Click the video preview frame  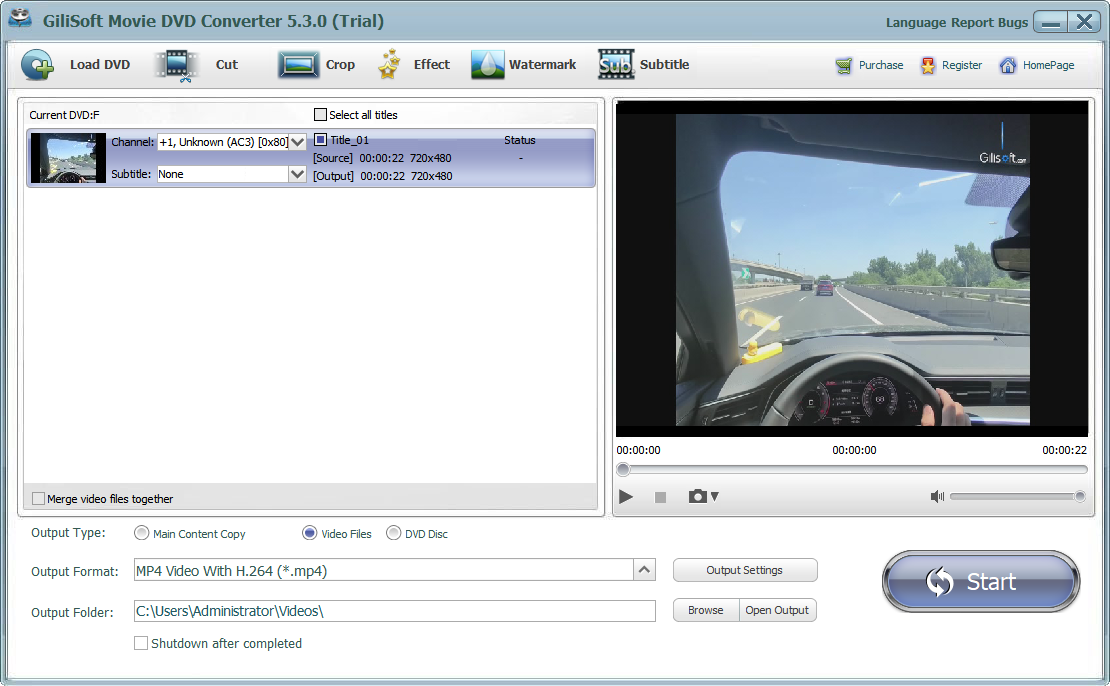[852, 268]
